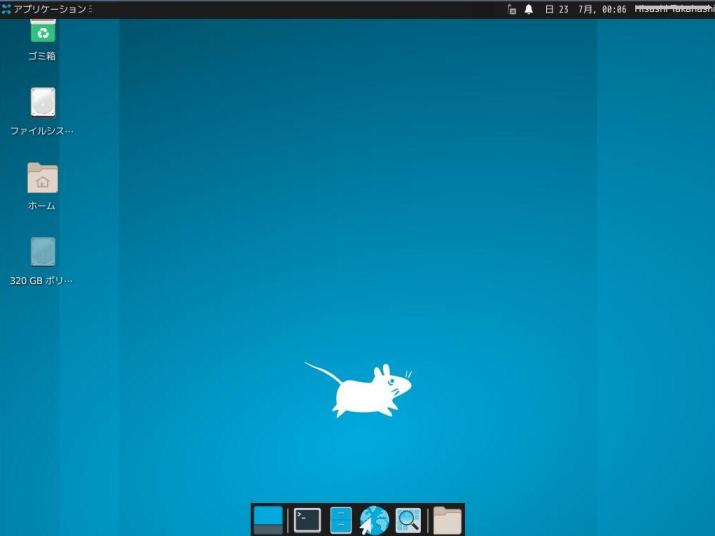Screen dimensions: 715x536
Task: Open the ホーム home folder icon
Action: click(x=42, y=177)
